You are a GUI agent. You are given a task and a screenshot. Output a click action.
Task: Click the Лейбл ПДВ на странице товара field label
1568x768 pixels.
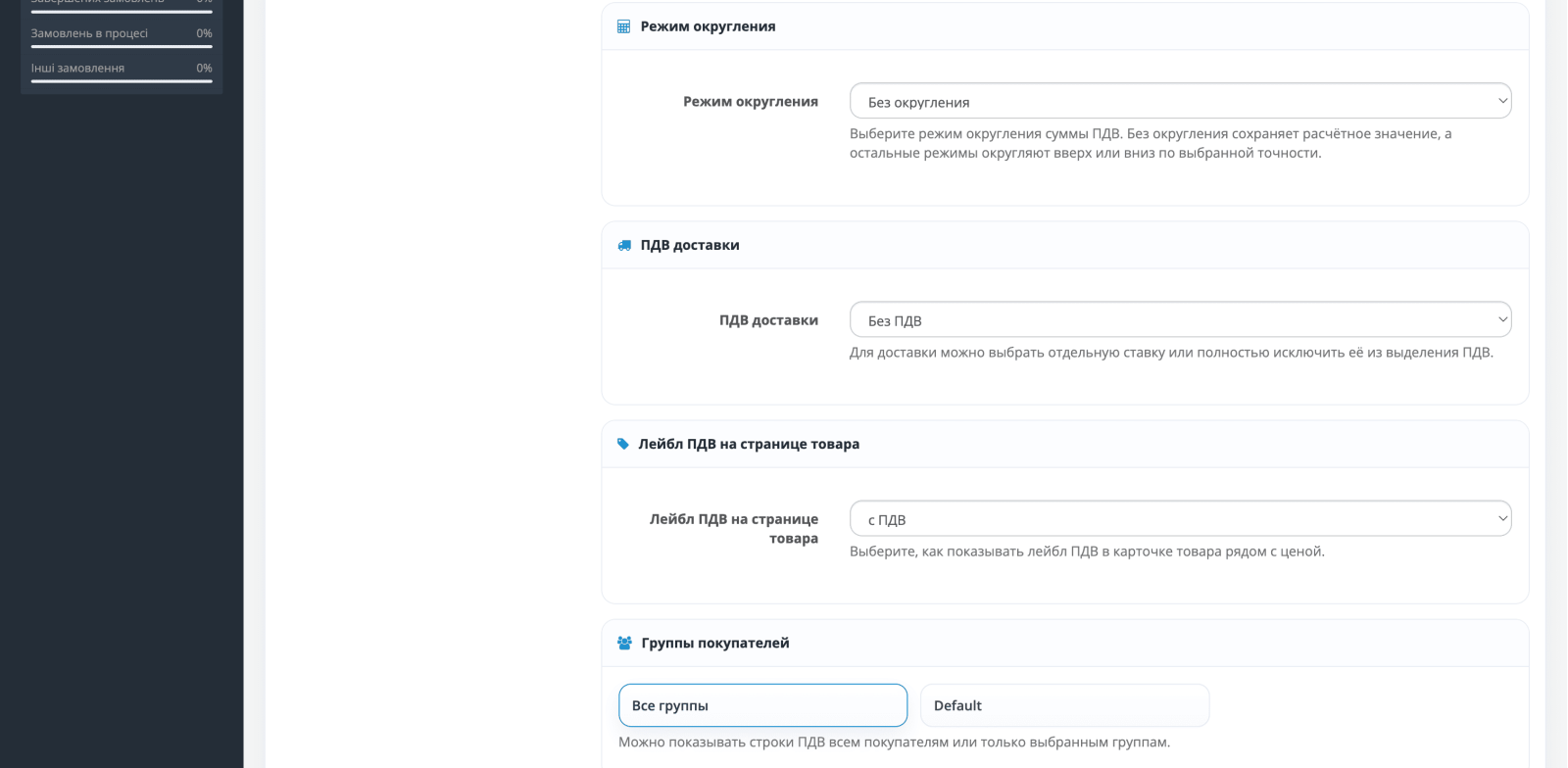[734, 529]
